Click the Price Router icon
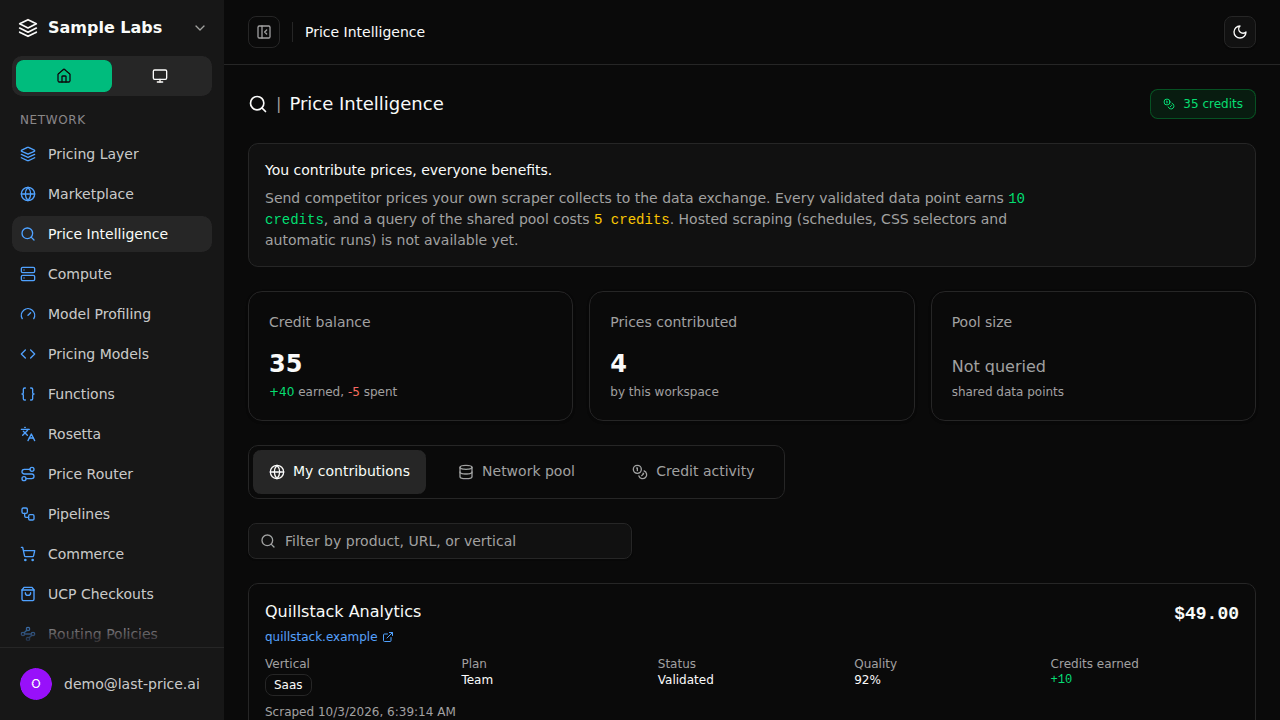 [x=28, y=474]
